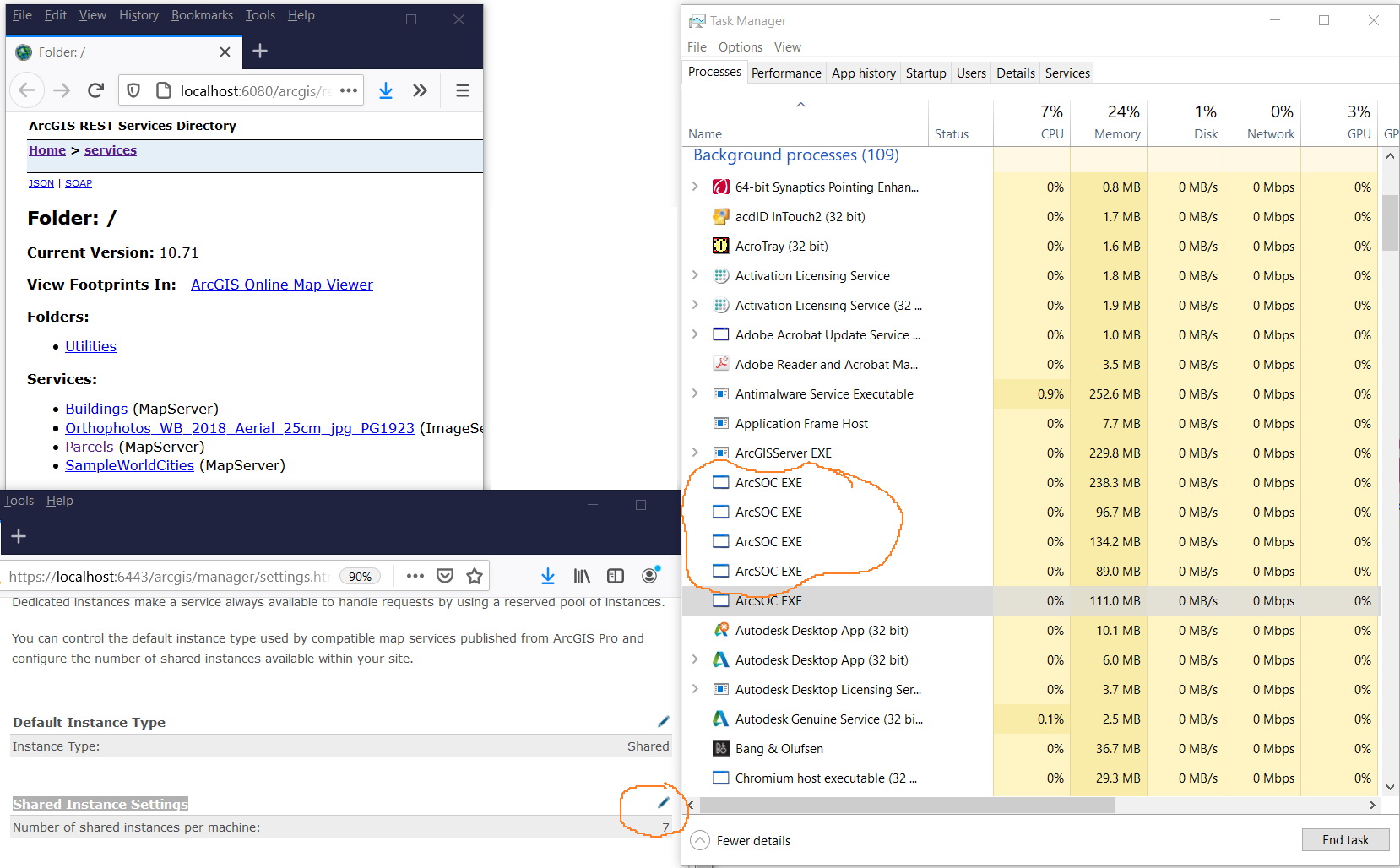Open Help menu in Manager browser window
The image size is (1400, 868).
[x=60, y=501]
